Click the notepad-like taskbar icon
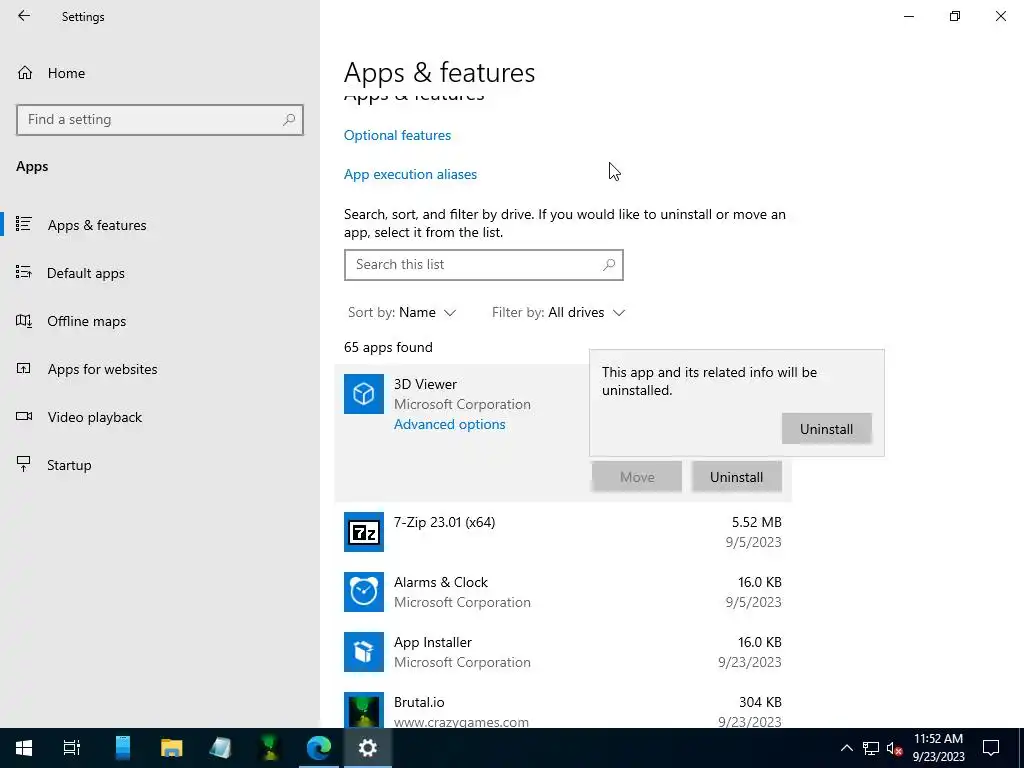 click(220, 748)
